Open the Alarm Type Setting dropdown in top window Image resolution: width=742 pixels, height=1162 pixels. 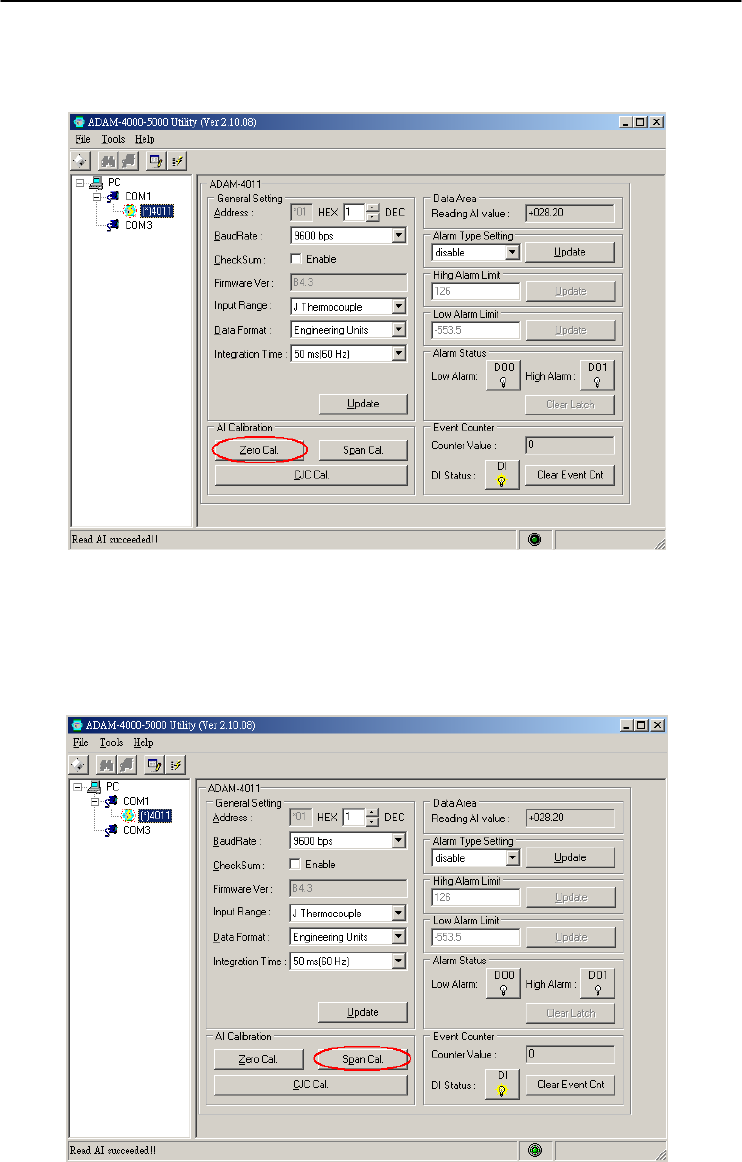[512, 252]
